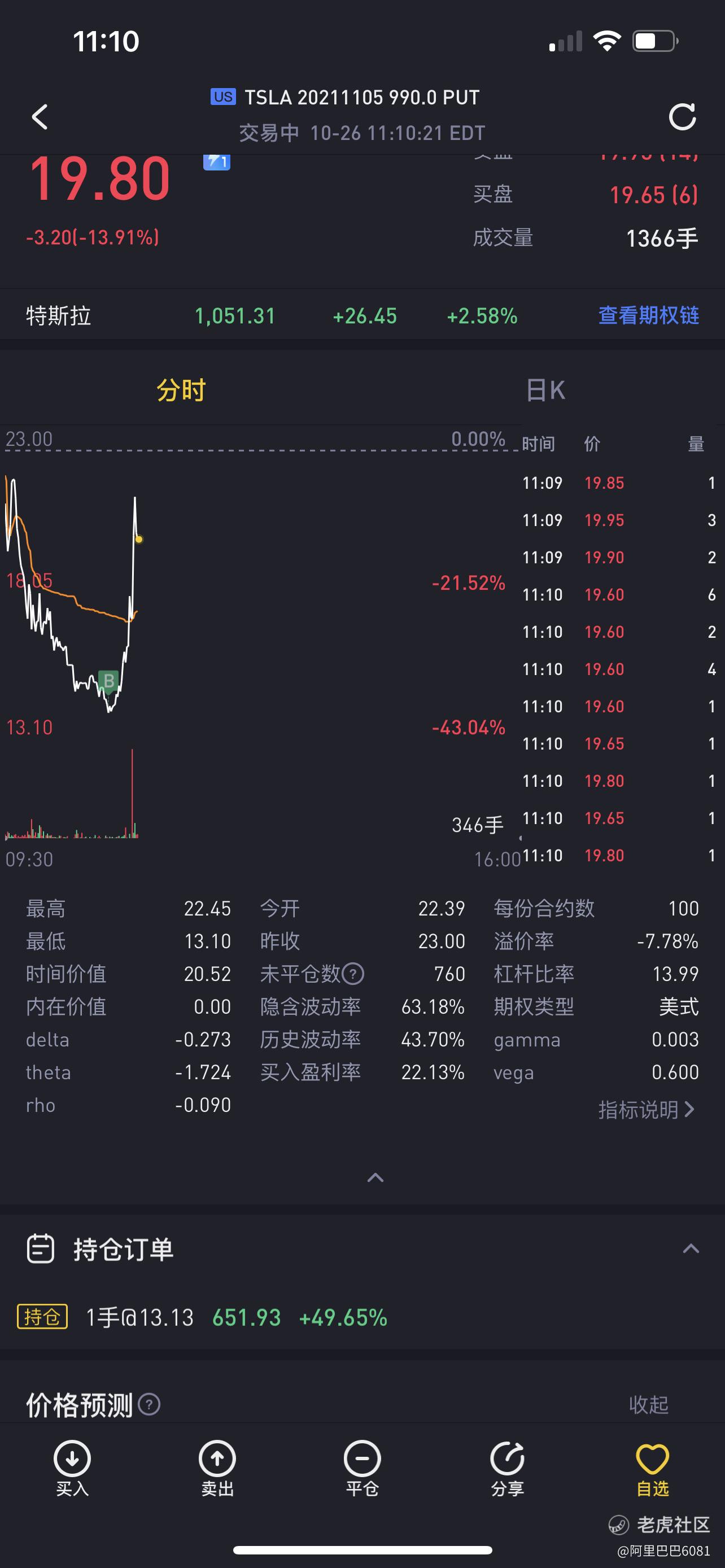
Task: Open the 查看期权链 option chain link
Action: (649, 316)
